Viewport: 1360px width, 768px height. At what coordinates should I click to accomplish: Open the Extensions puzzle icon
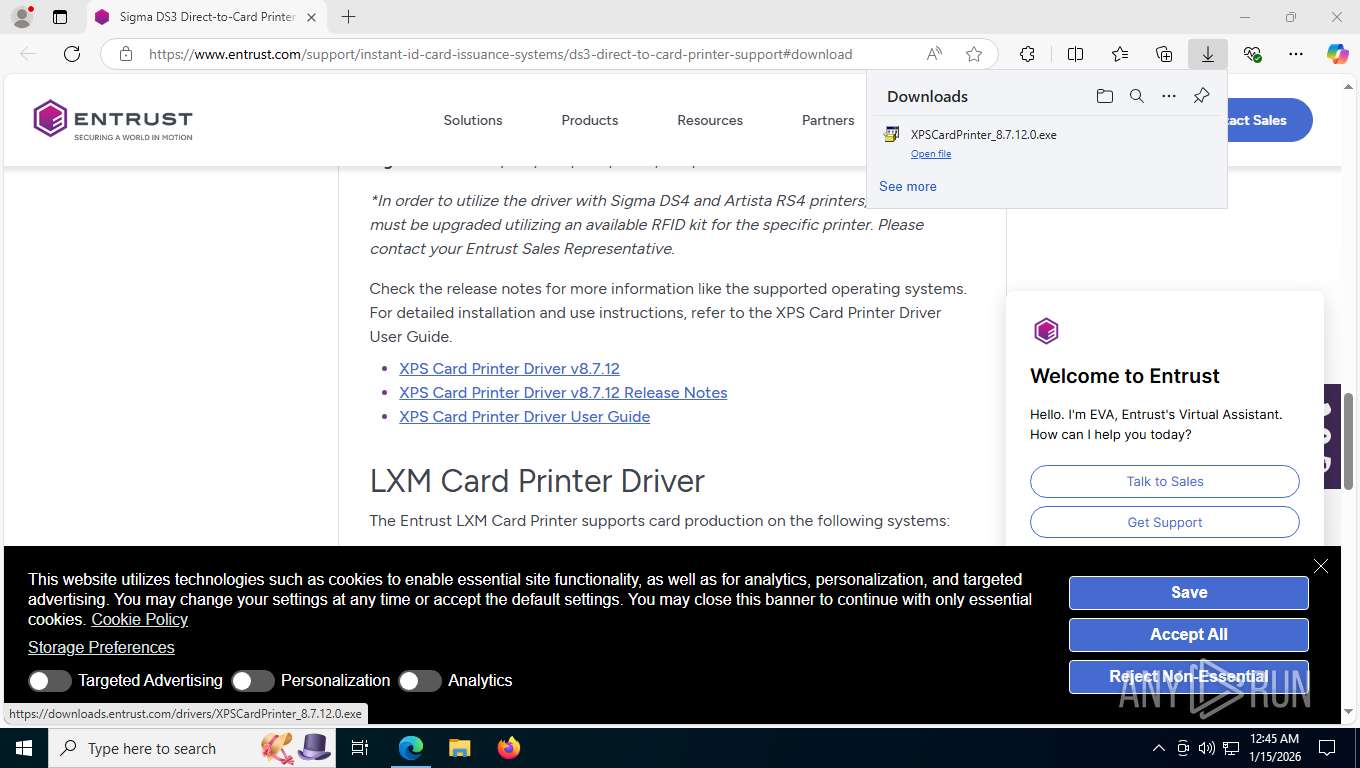click(1027, 54)
